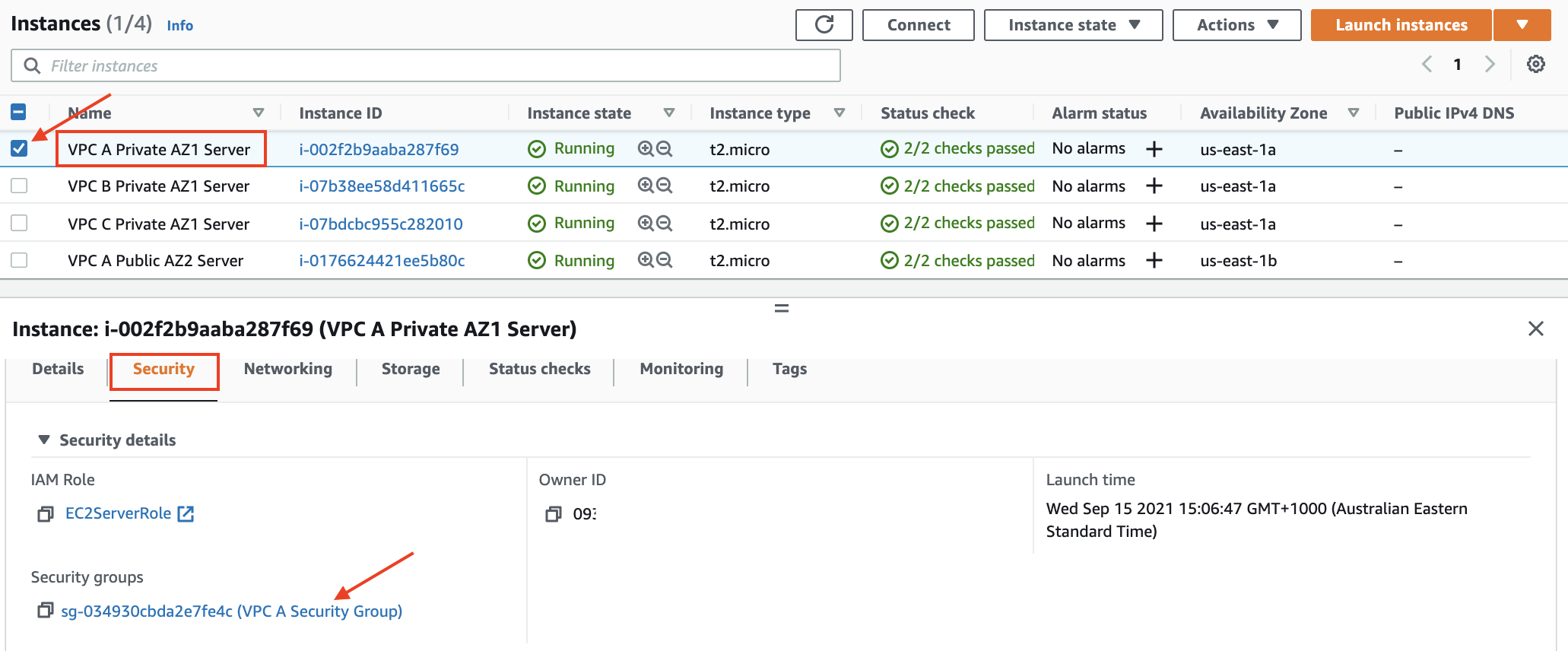Copy the Owner ID value
Image resolution: width=1568 pixels, height=651 pixels.
click(553, 514)
